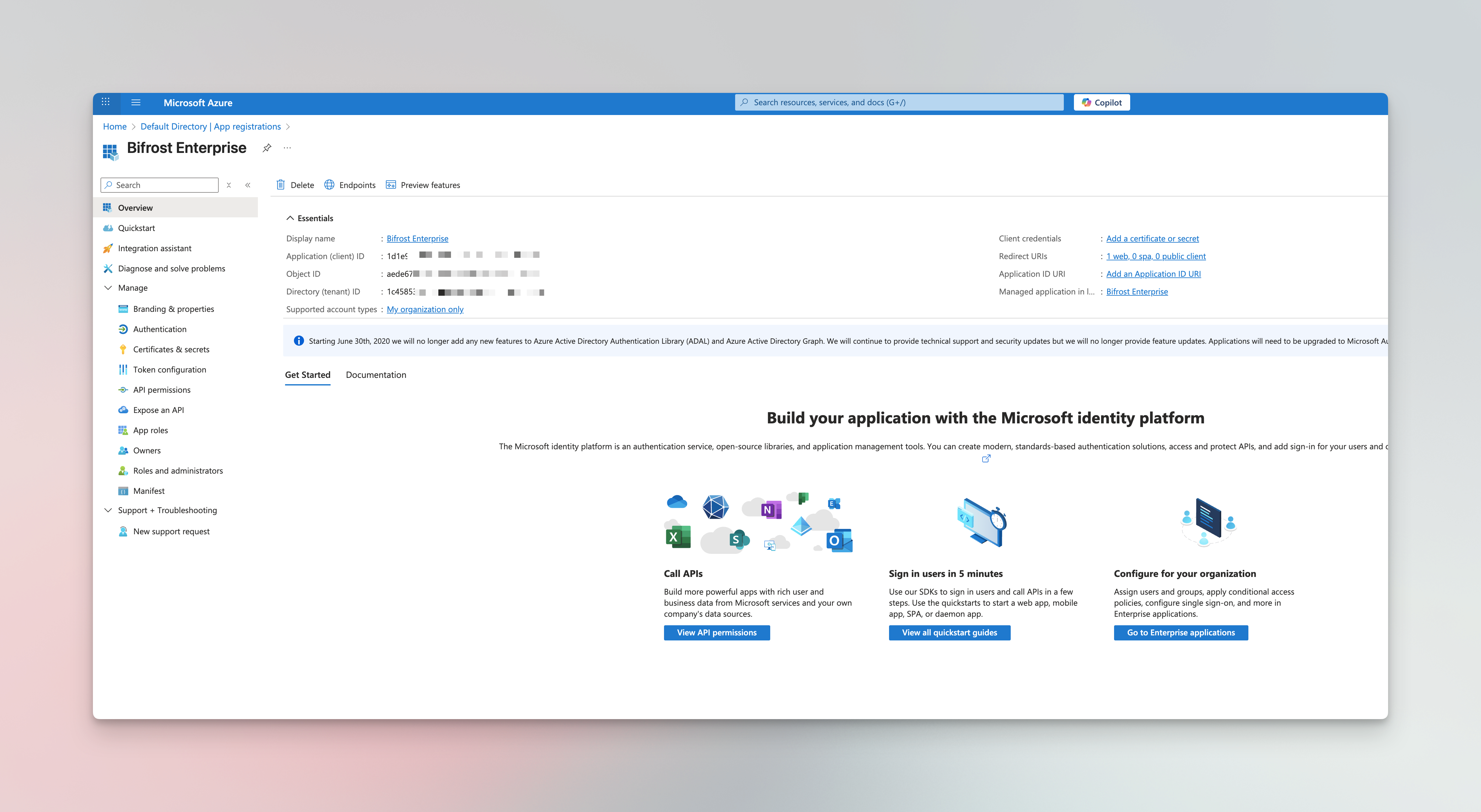
Task: Open the more options ellipsis next to title
Action: 288,148
